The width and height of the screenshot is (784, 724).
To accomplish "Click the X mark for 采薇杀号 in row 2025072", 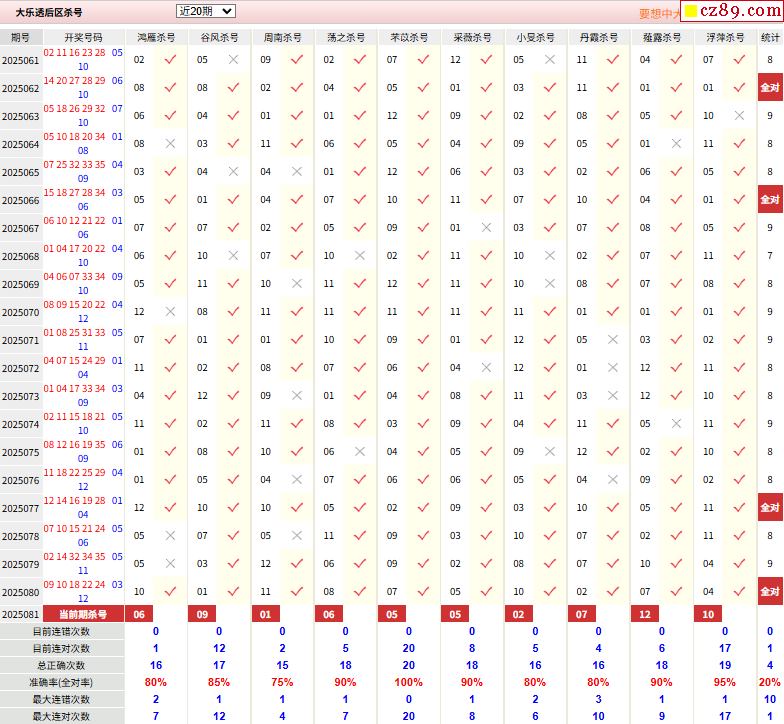I will point(486,368).
